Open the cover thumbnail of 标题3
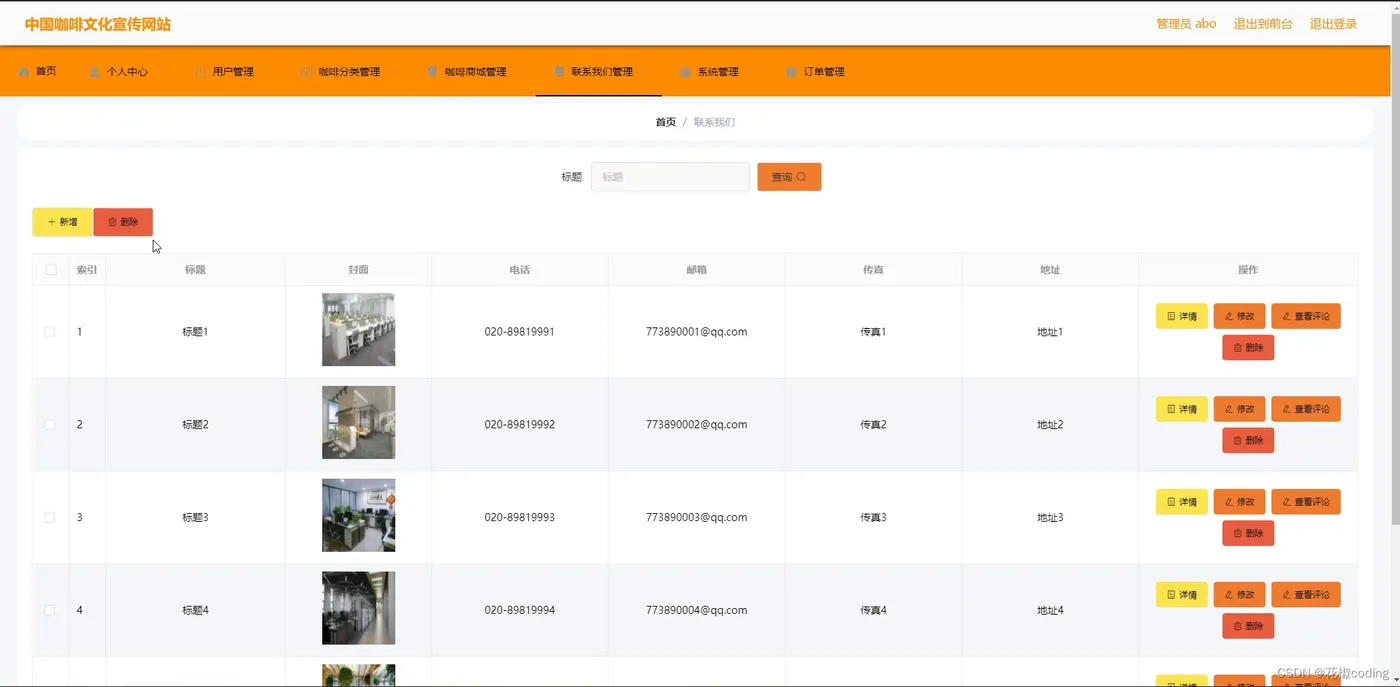The image size is (1400, 687). coord(358,515)
